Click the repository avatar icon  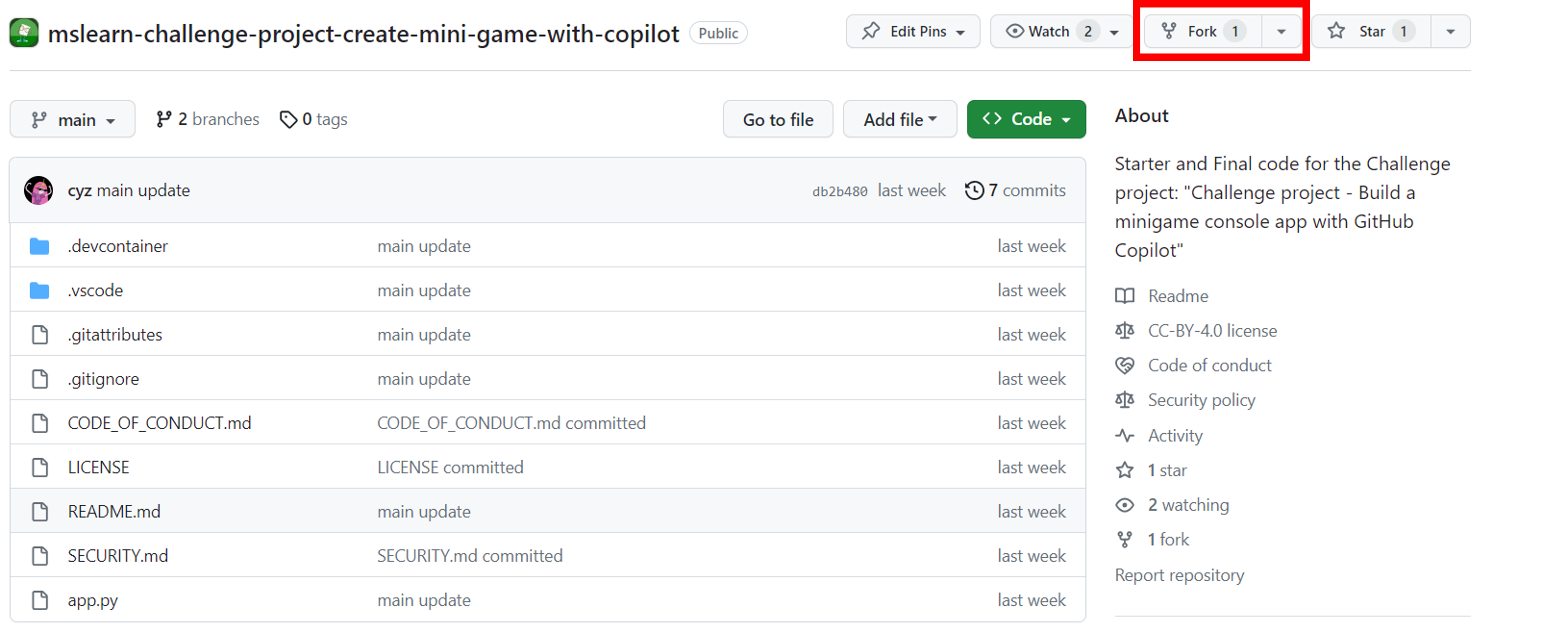coord(24,33)
